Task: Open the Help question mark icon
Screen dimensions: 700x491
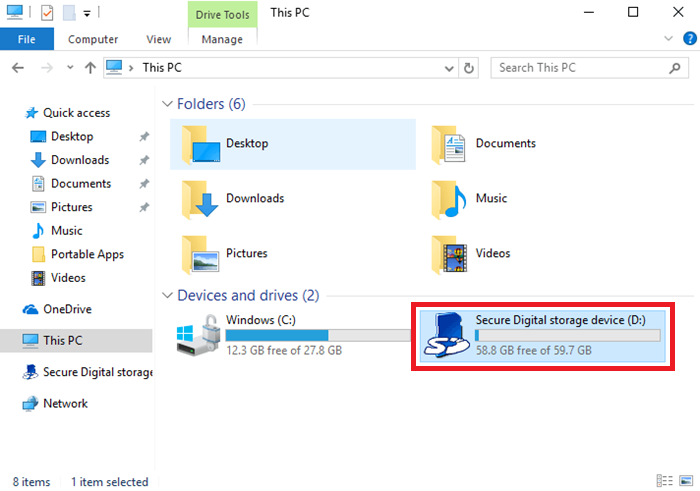Action: tap(689, 39)
